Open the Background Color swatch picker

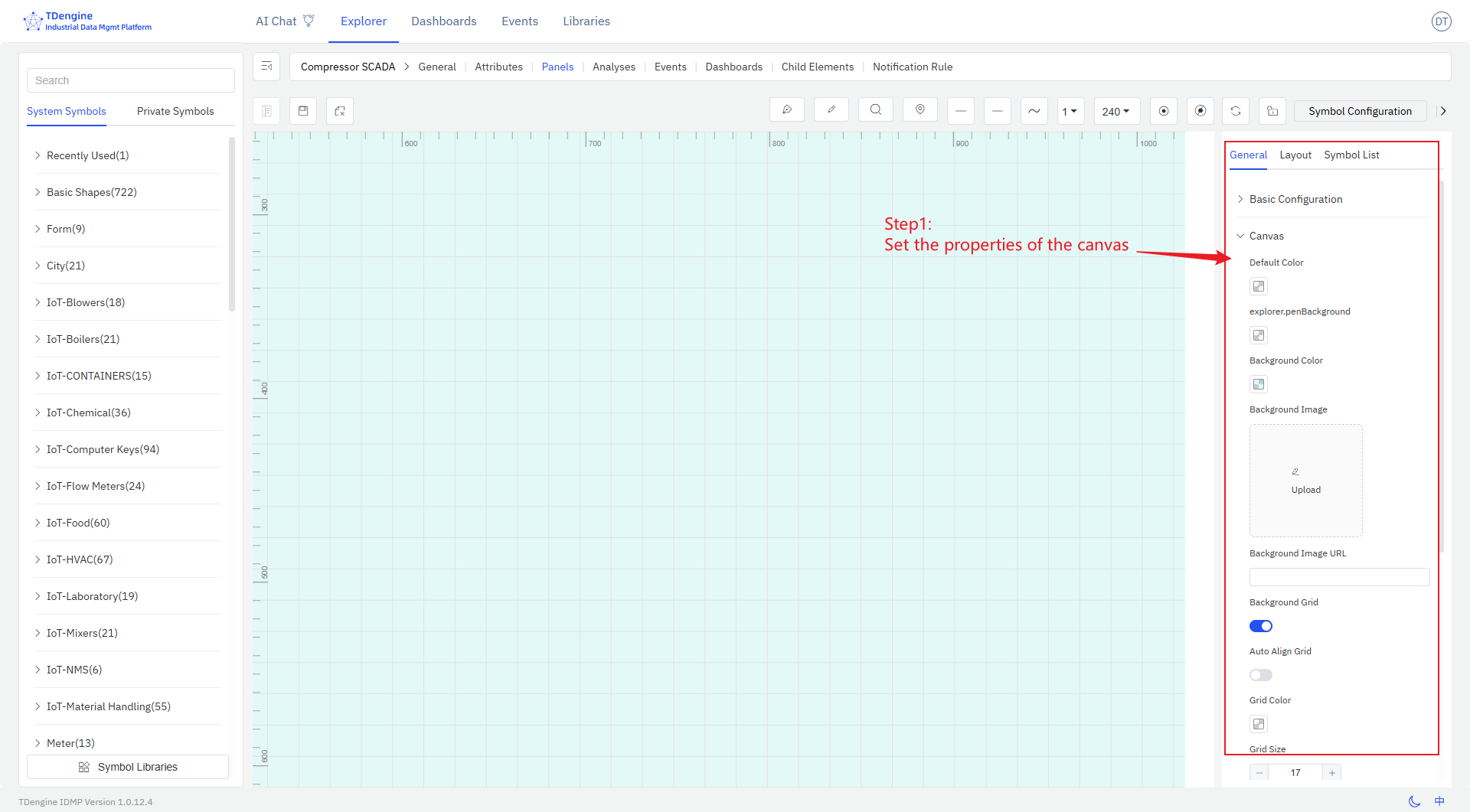pyautogui.click(x=1259, y=384)
